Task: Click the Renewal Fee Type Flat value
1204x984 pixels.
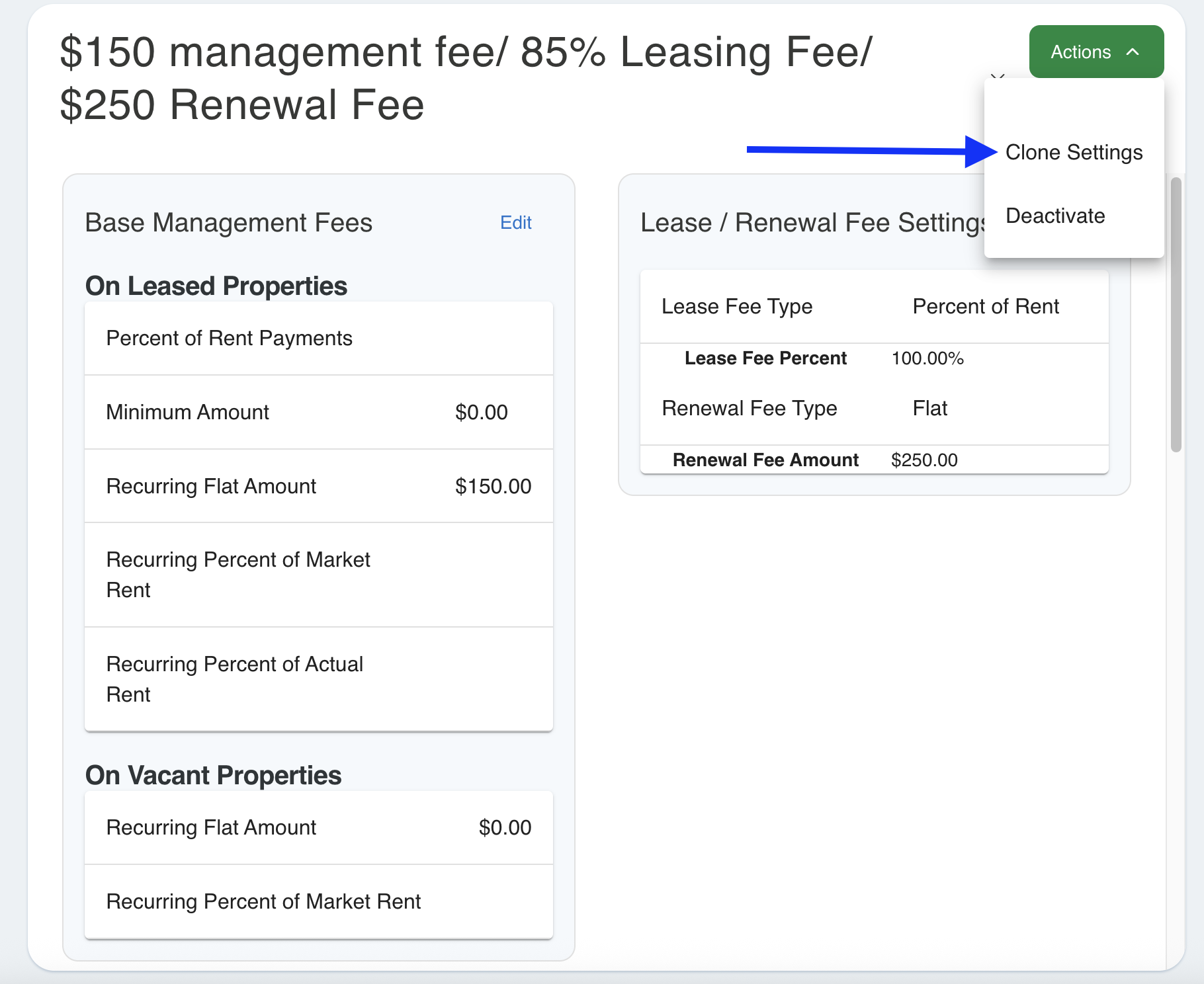Action: [x=929, y=409]
